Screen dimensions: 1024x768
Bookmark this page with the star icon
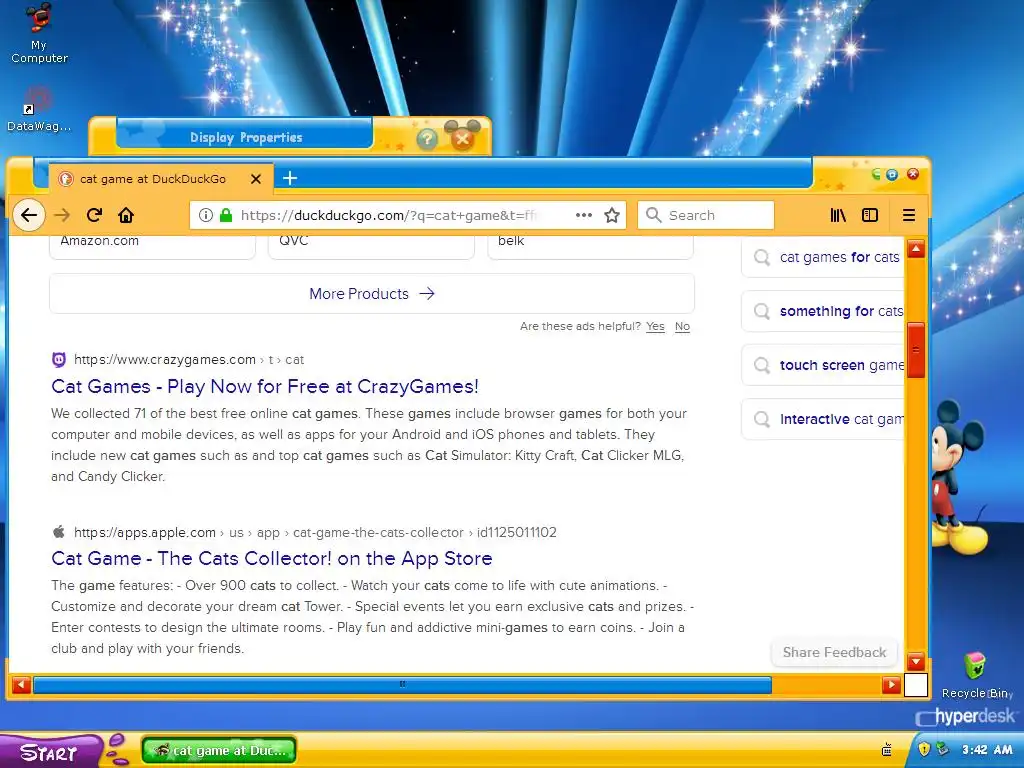(612, 215)
